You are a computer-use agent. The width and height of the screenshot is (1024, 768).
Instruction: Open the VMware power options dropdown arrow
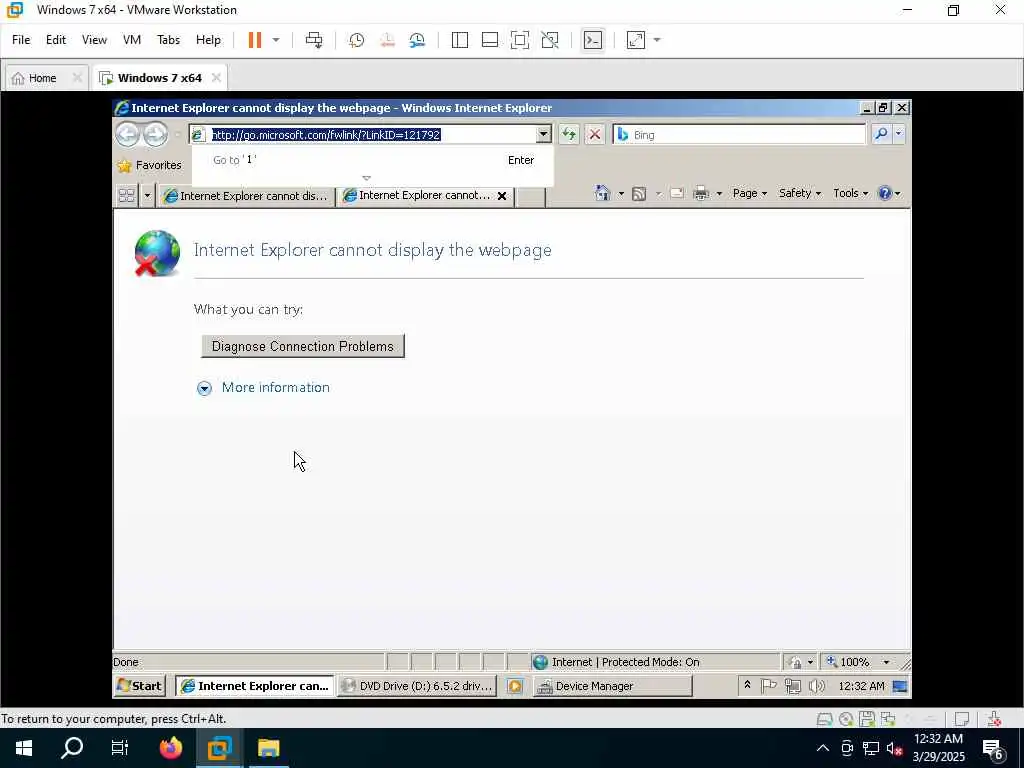click(x=276, y=40)
